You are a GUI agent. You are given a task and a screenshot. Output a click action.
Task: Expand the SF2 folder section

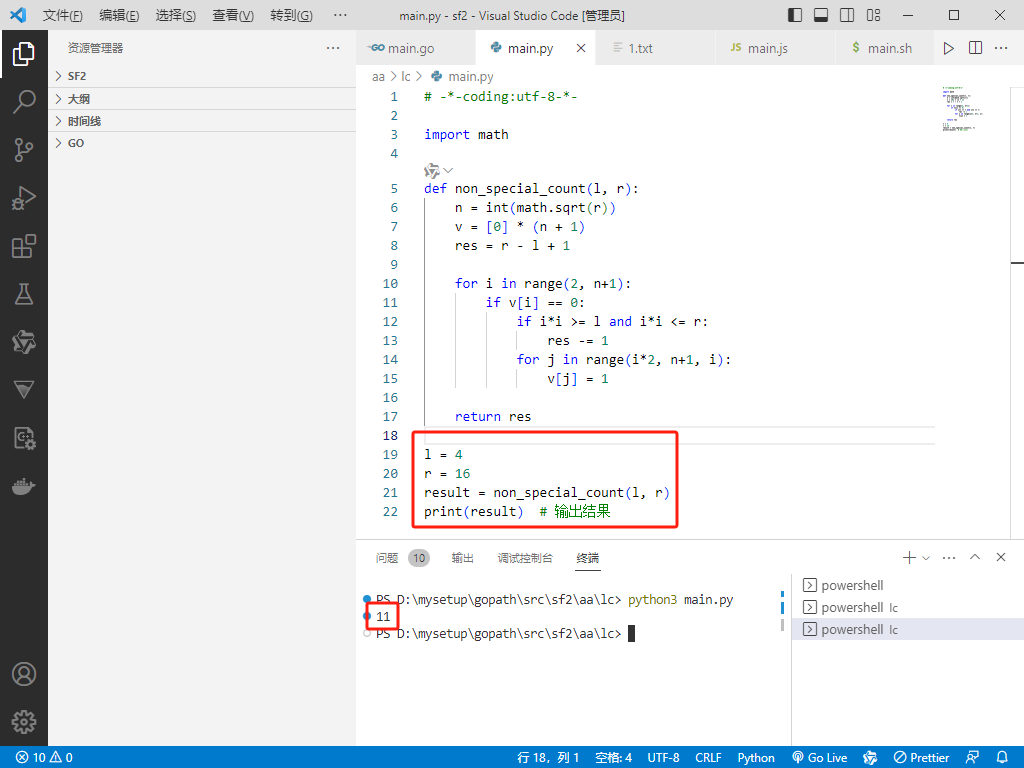click(202, 76)
